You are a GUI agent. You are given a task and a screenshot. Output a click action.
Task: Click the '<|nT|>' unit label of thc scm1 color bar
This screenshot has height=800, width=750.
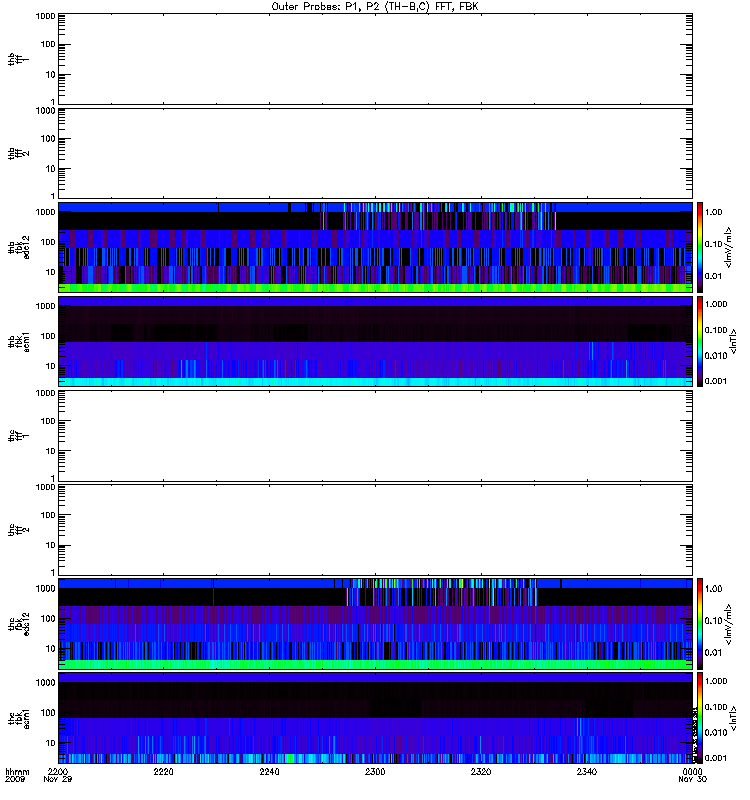pos(734,718)
